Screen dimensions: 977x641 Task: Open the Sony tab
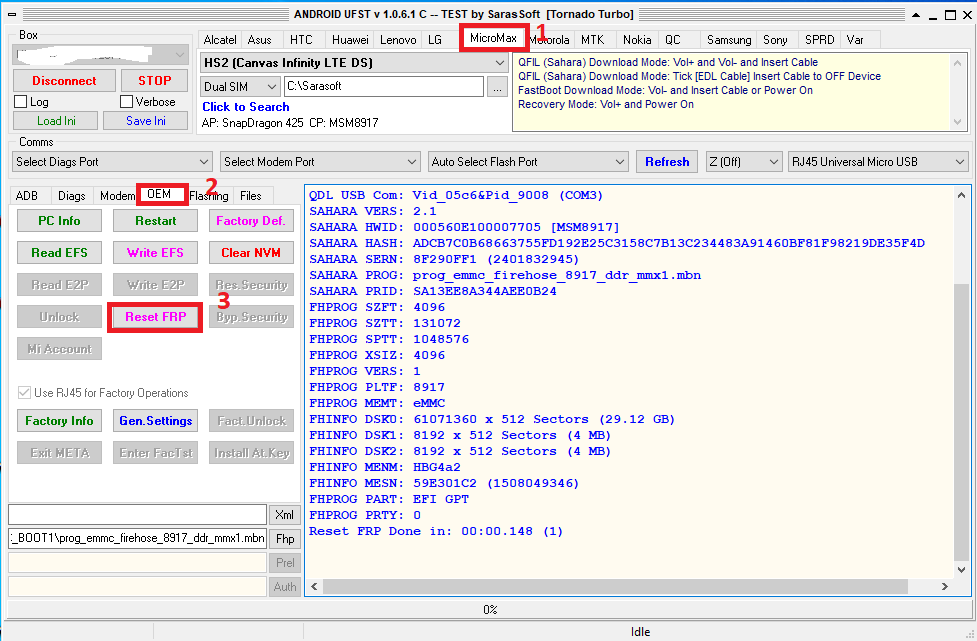pyautogui.click(x=775, y=40)
